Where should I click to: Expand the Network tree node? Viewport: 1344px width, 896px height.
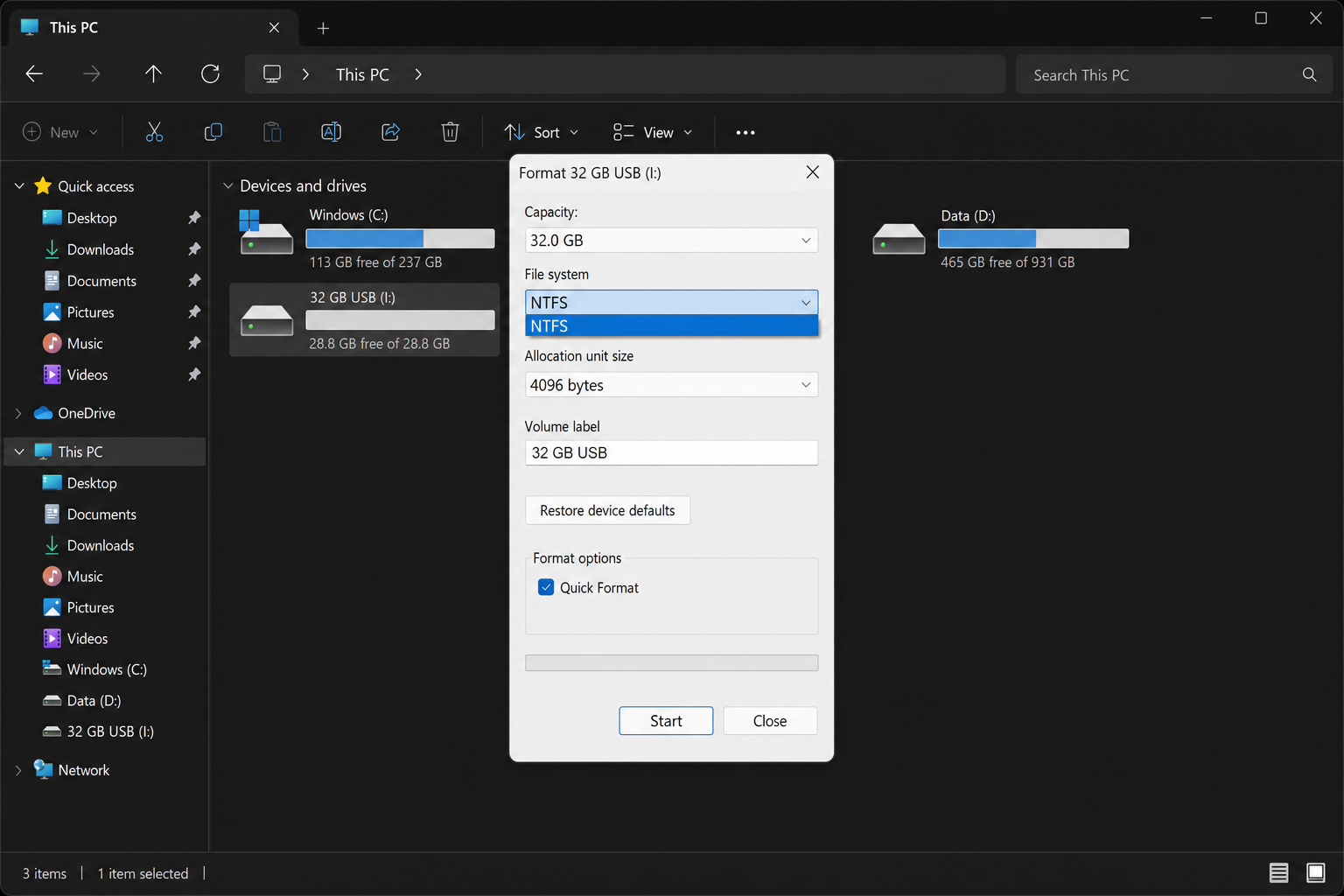point(19,770)
